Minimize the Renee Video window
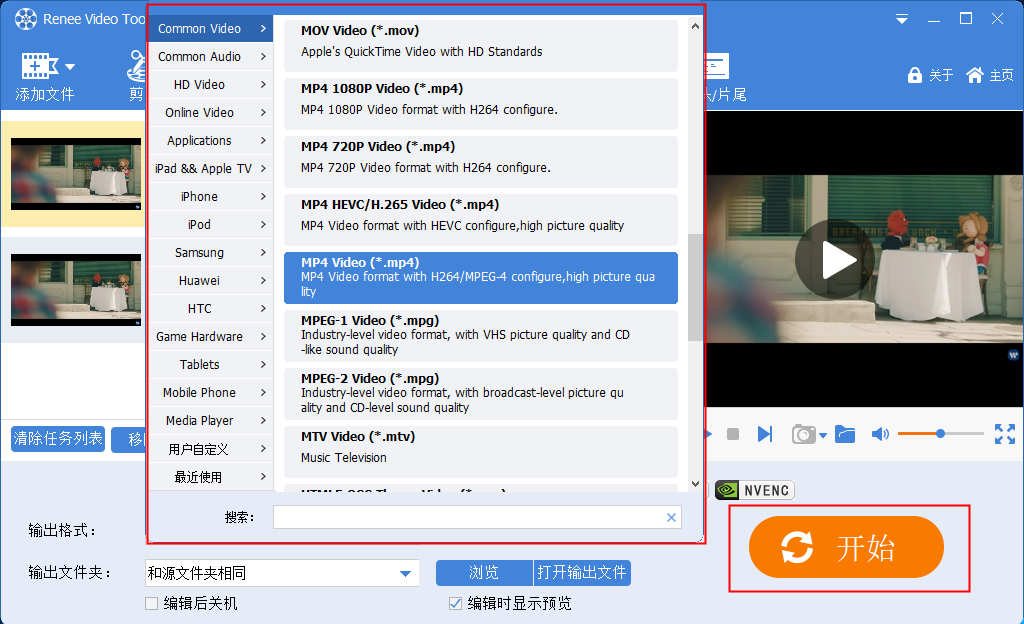 coord(934,20)
